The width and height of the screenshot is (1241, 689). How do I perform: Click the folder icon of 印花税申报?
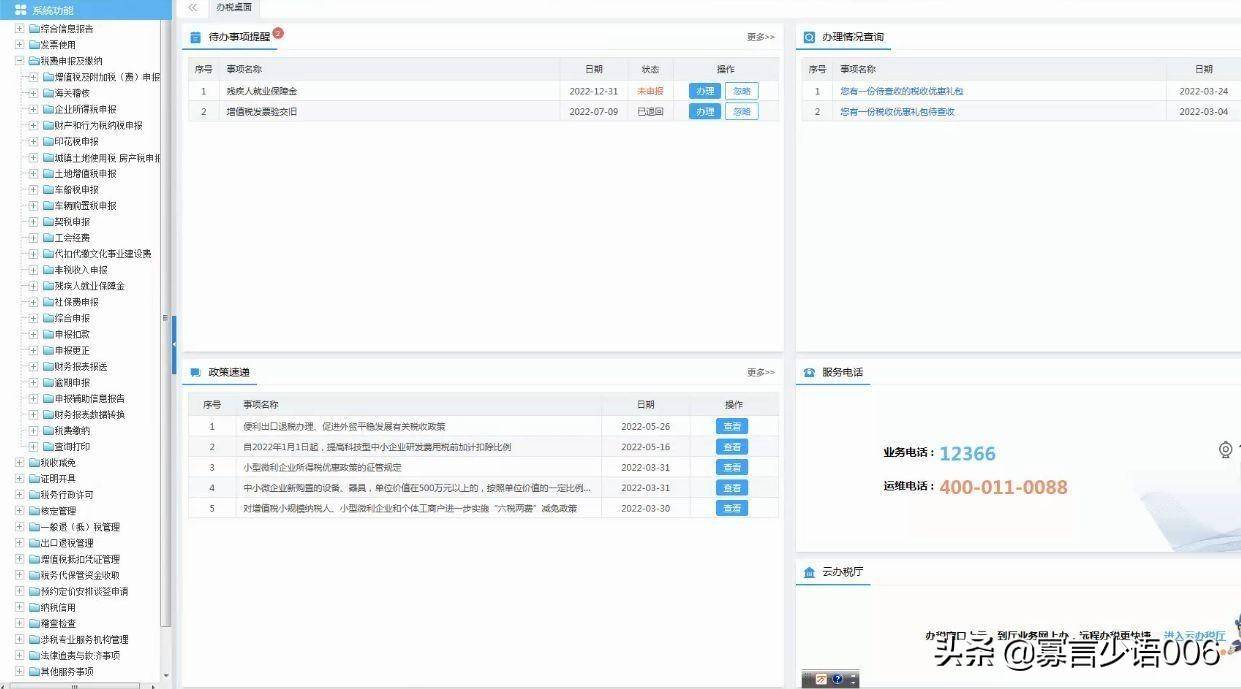tap(48, 141)
